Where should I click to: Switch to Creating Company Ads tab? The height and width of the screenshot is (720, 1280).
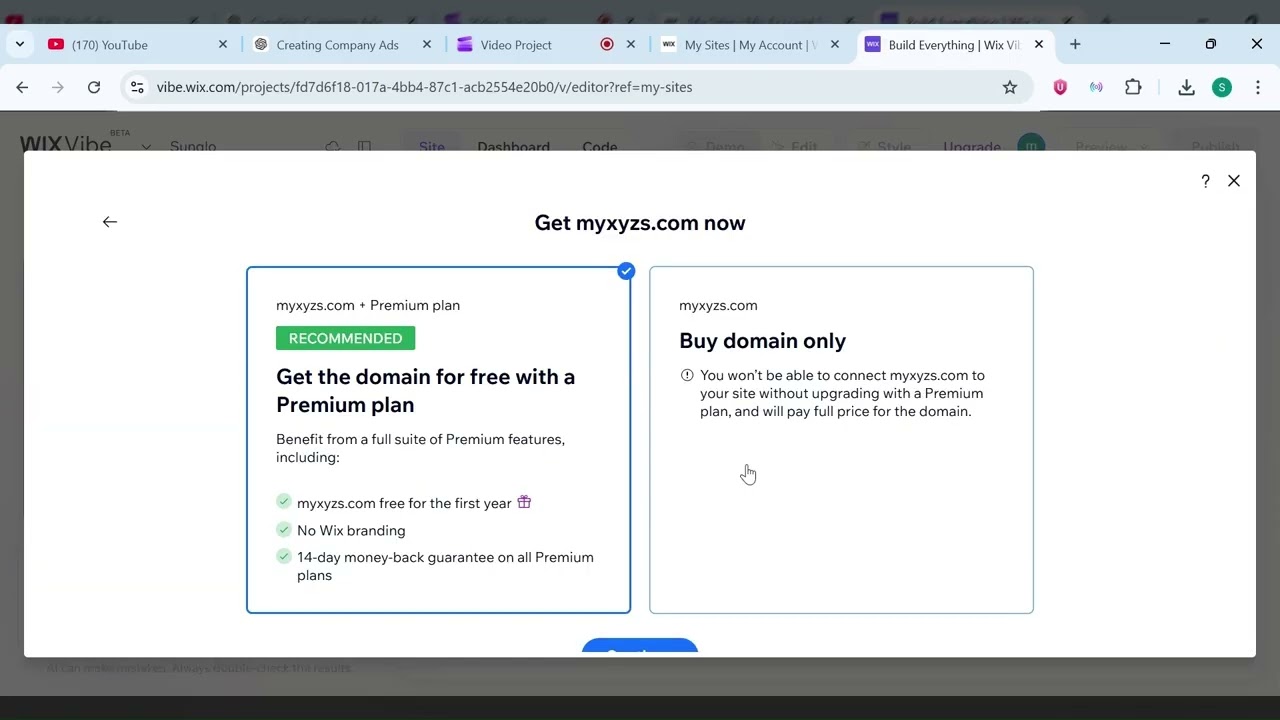coord(340,45)
